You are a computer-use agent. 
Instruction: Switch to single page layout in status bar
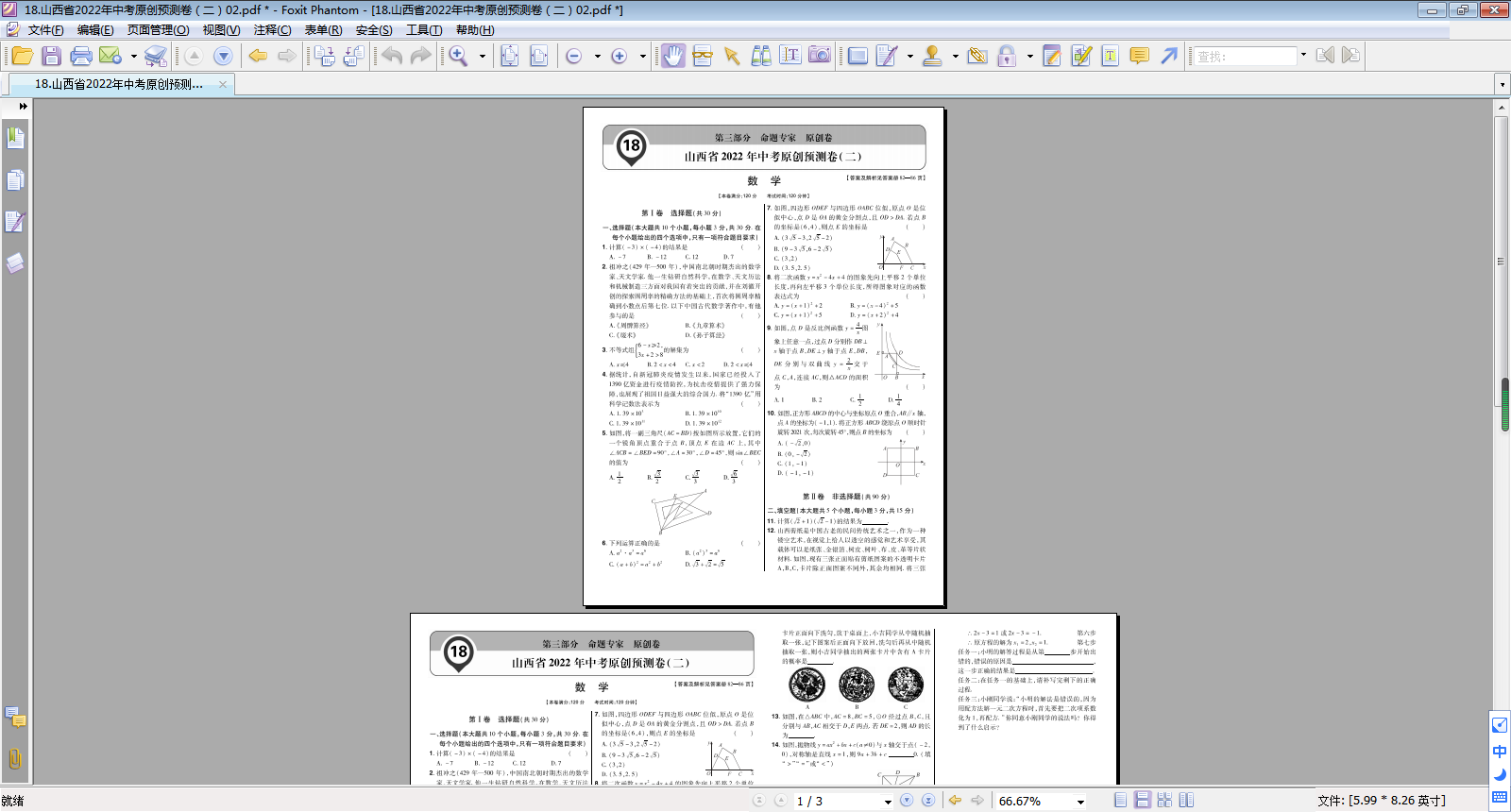pyautogui.click(x=1120, y=801)
